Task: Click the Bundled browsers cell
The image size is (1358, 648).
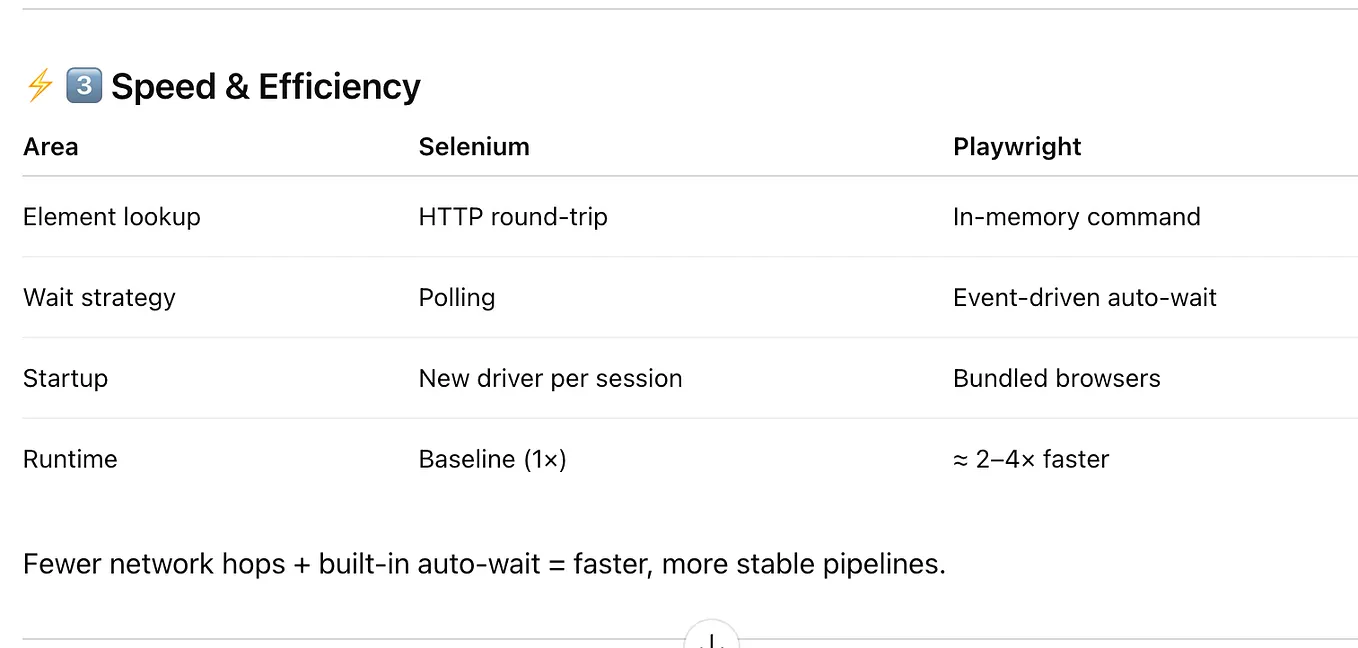Action: click(1057, 379)
